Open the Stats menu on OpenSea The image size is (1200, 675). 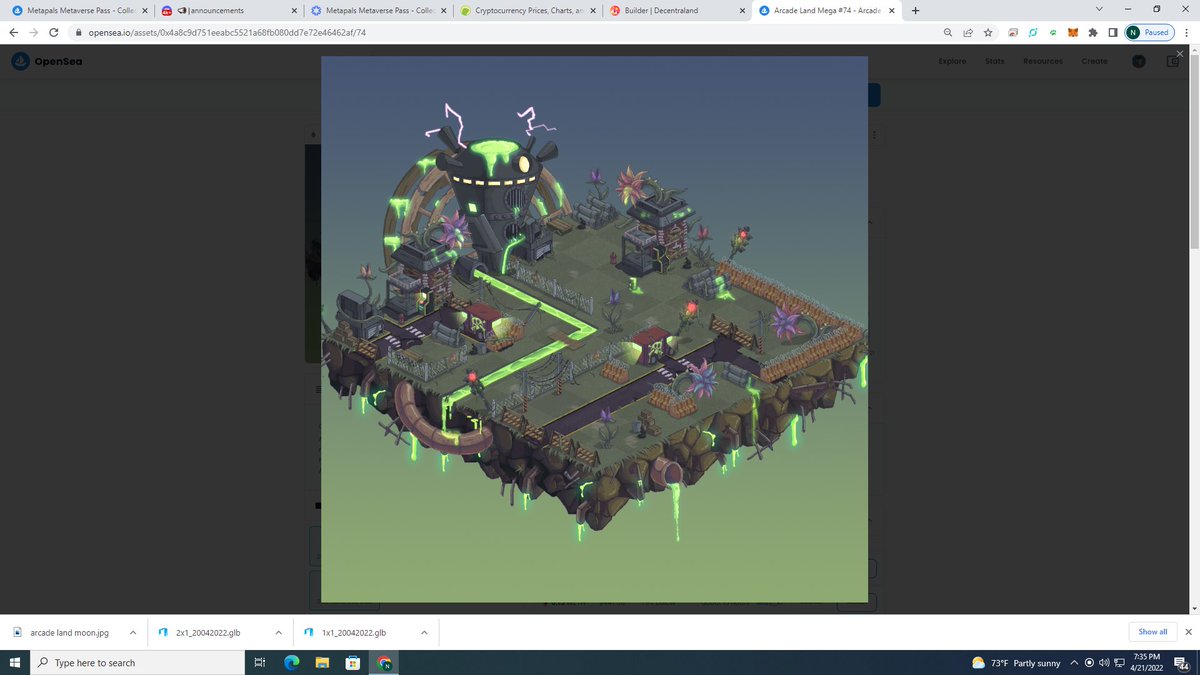[x=994, y=61]
